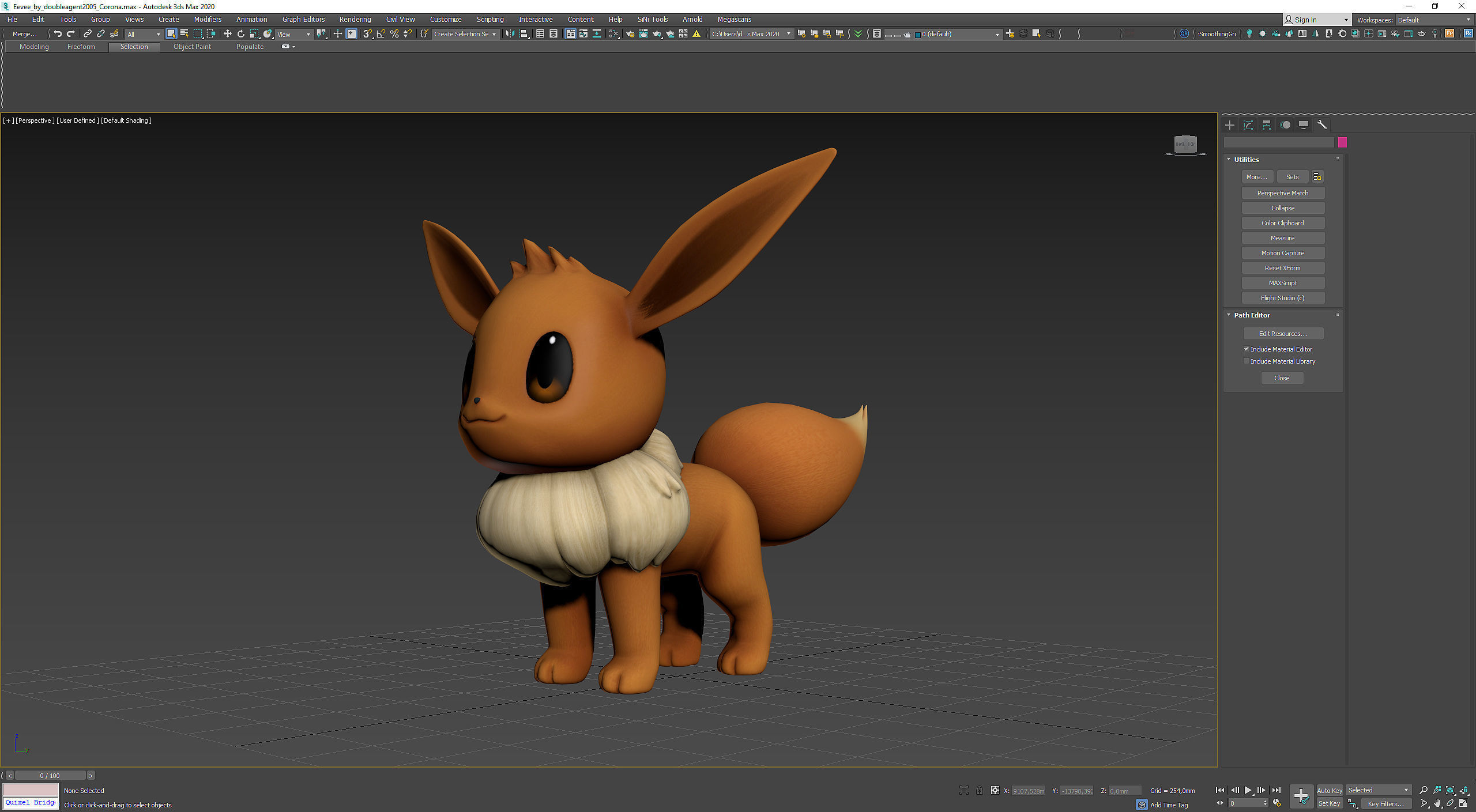Open the Modifiers menu
This screenshot has height=812, width=1476.
(x=208, y=20)
